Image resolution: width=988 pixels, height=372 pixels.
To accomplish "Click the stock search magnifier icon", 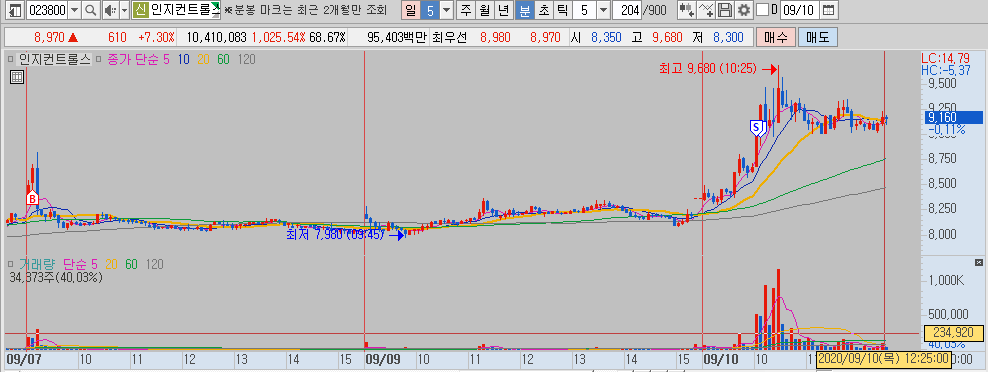I will (x=91, y=10).
